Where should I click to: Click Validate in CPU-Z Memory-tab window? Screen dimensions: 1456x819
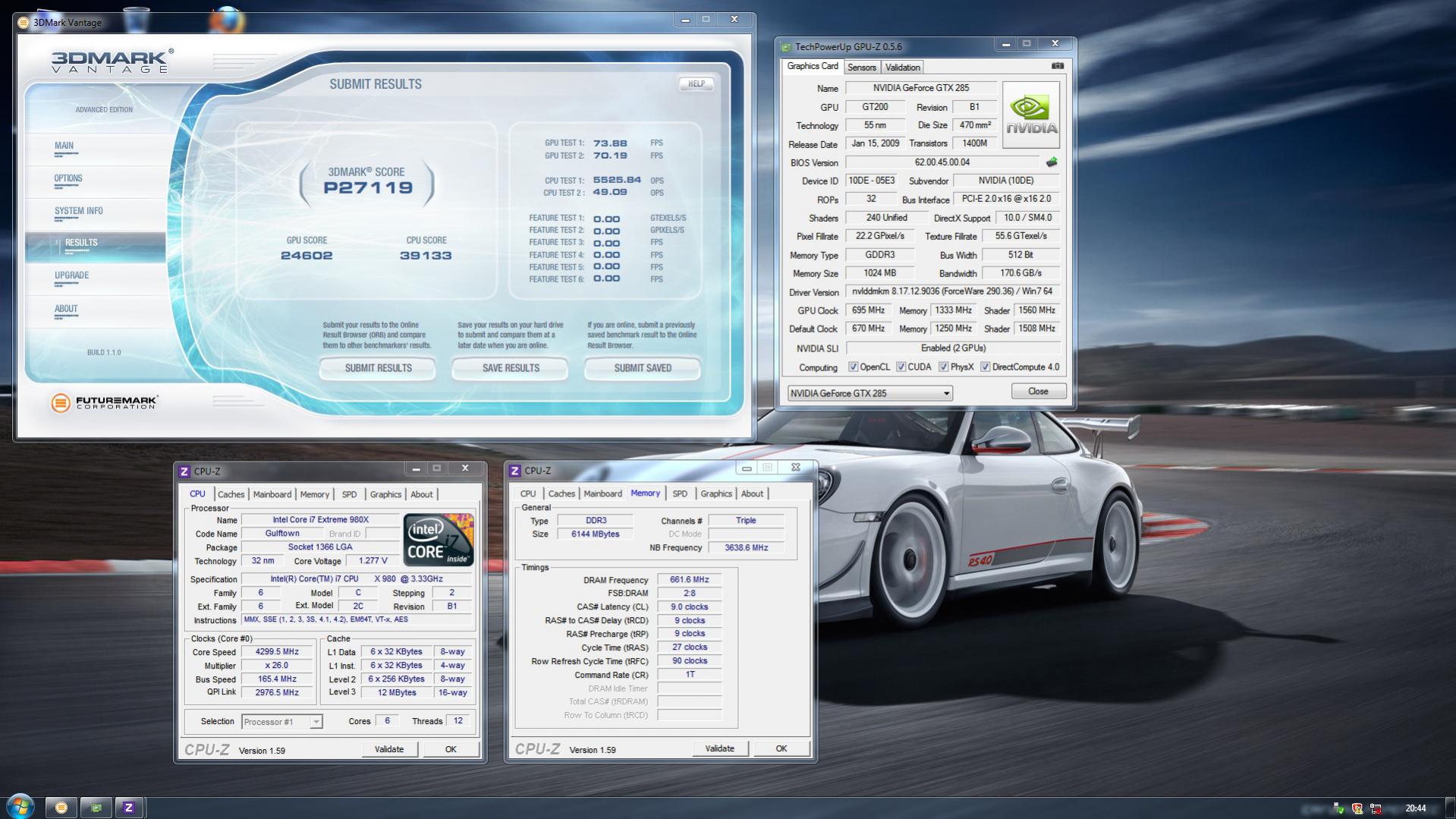[x=719, y=749]
